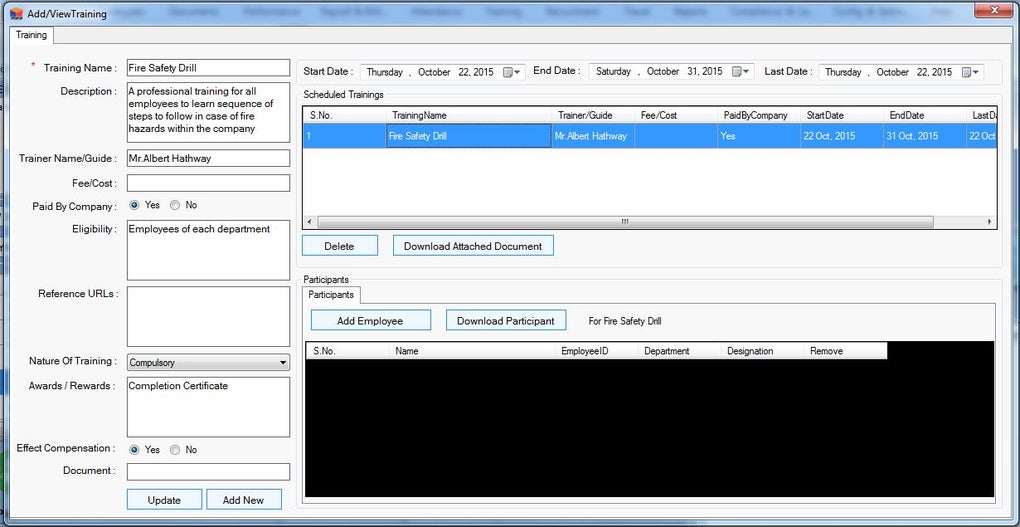The image size is (1020, 527).
Task: Click Remove column header in Participants
Action: pos(846,351)
